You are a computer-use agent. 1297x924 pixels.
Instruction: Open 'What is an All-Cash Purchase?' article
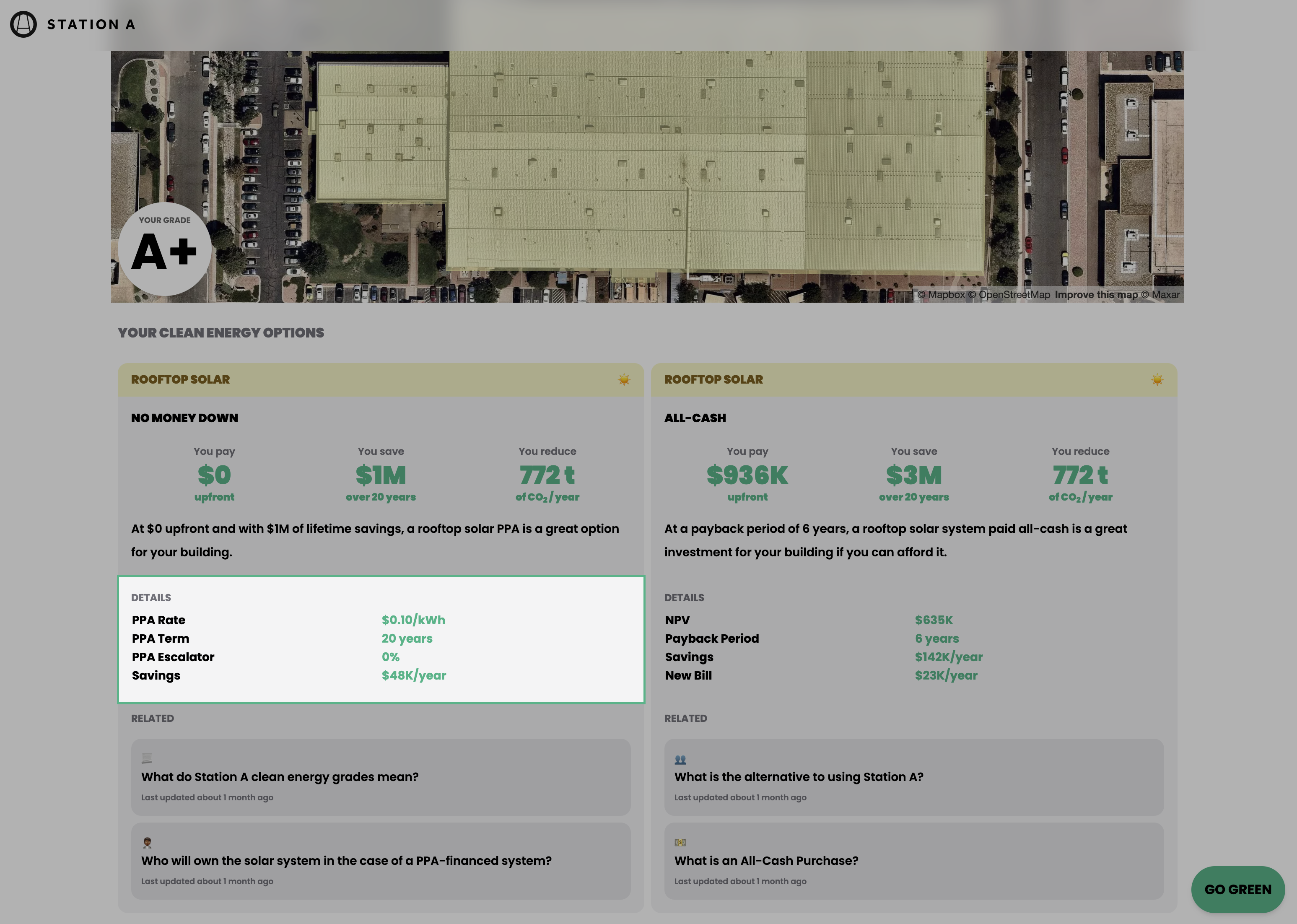tap(766, 860)
